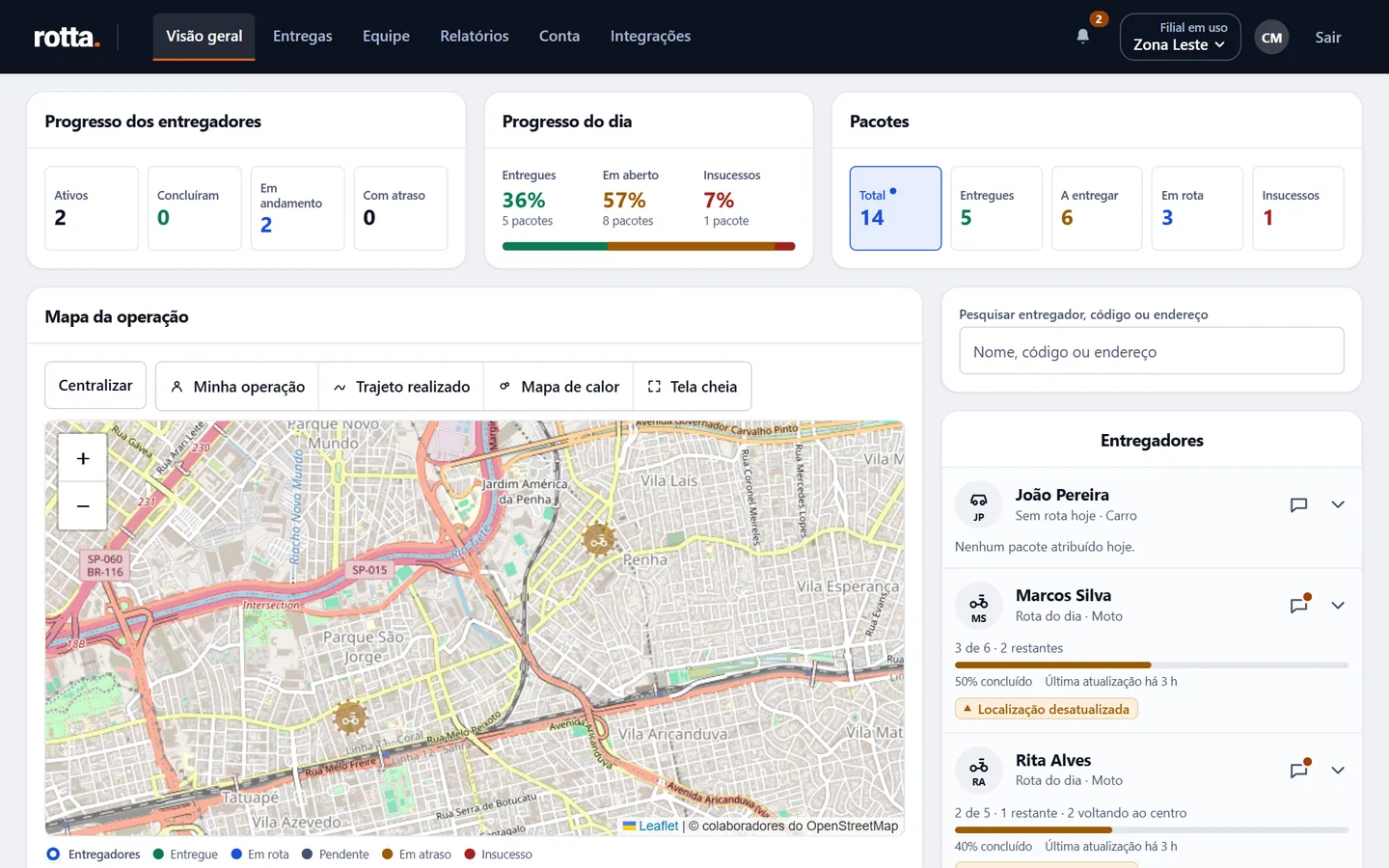Click Sair to log out
The height and width of the screenshot is (868, 1389).
point(1328,38)
